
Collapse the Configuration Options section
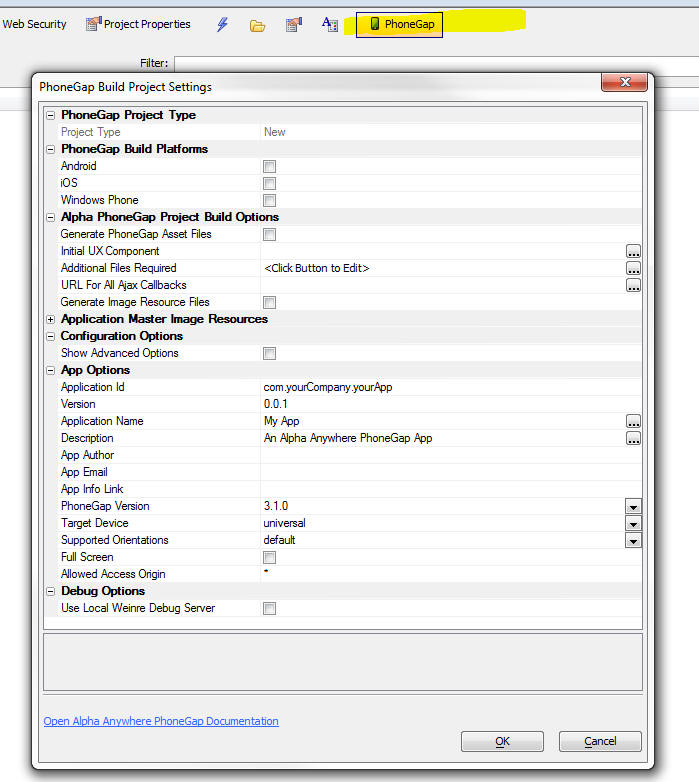(50, 336)
